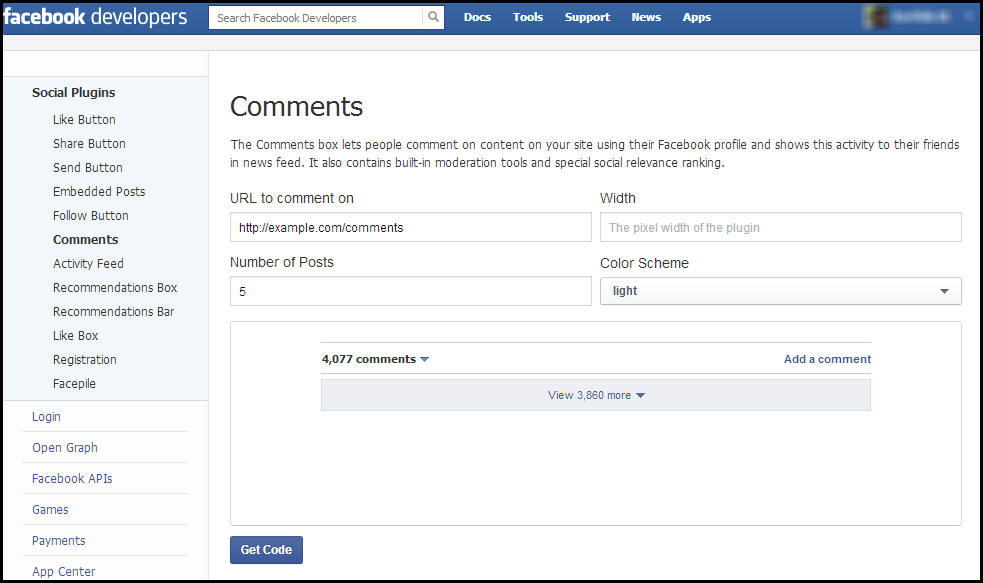
Task: Click the Get Code button
Action: [266, 549]
